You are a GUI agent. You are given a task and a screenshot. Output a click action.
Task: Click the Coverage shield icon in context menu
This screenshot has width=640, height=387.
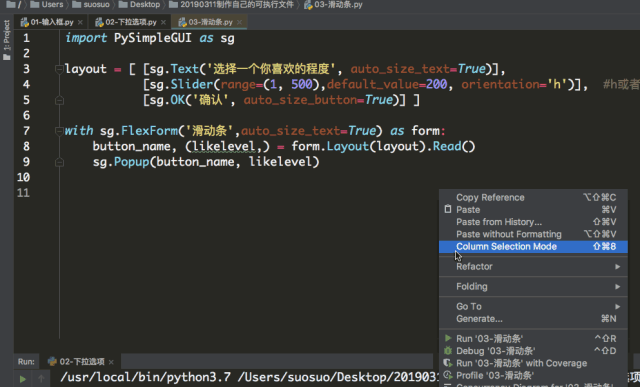tap(448, 363)
